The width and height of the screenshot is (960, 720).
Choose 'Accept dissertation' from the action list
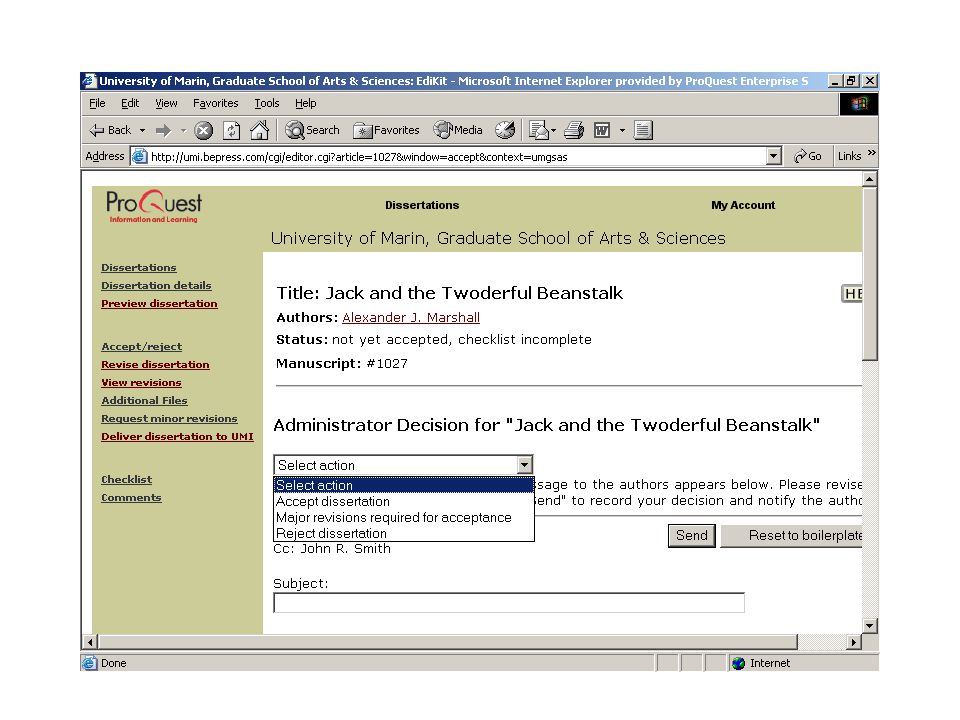[403, 501]
